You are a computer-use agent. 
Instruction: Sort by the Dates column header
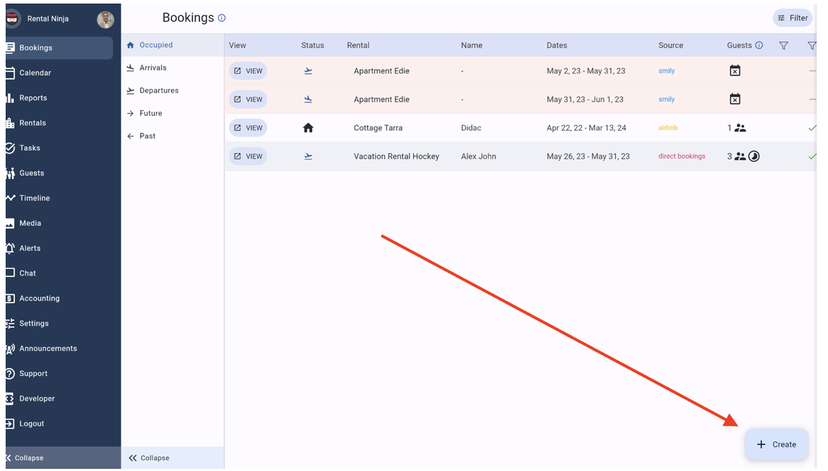(557, 46)
